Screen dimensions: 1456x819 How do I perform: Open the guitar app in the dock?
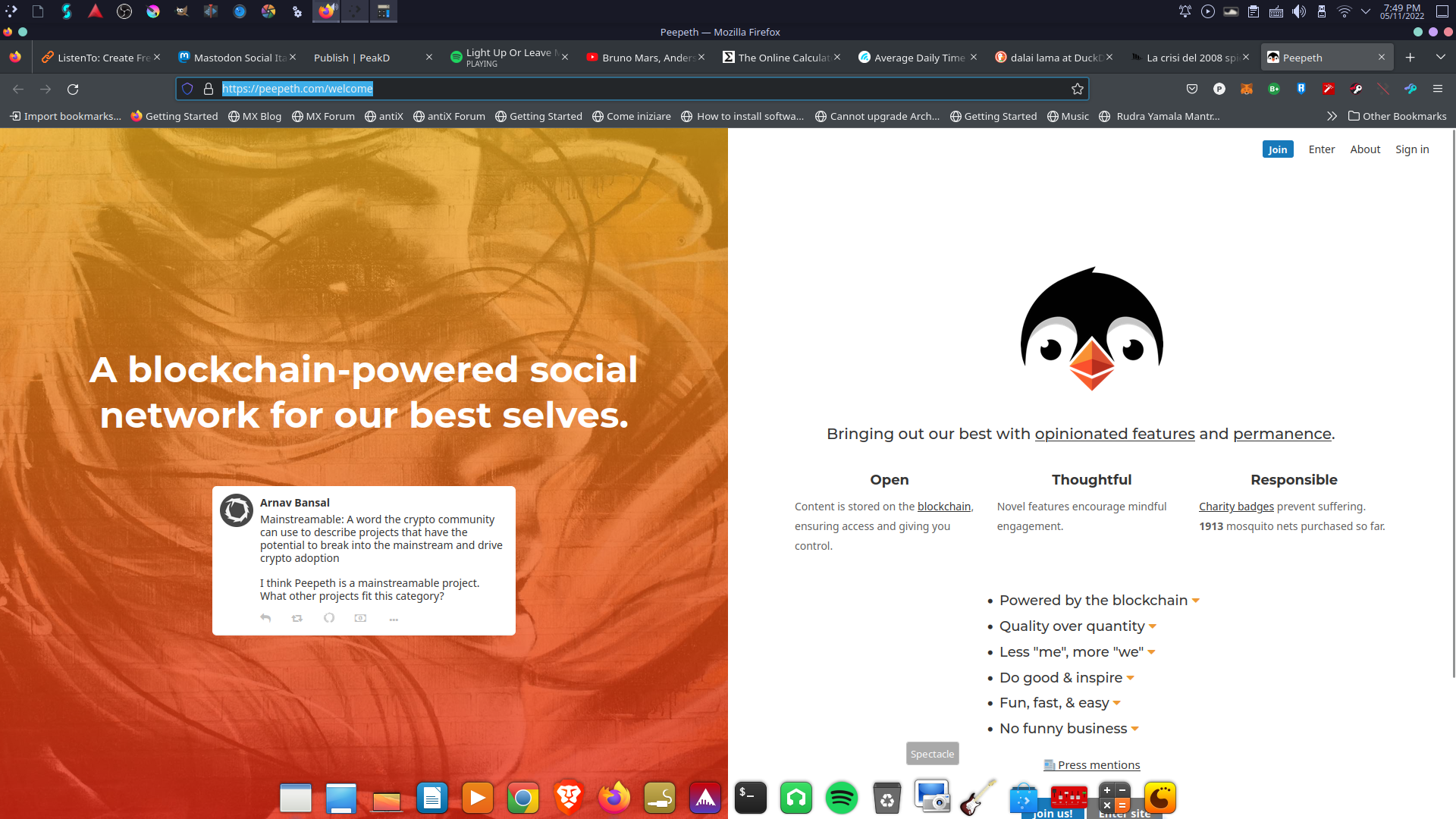[978, 798]
